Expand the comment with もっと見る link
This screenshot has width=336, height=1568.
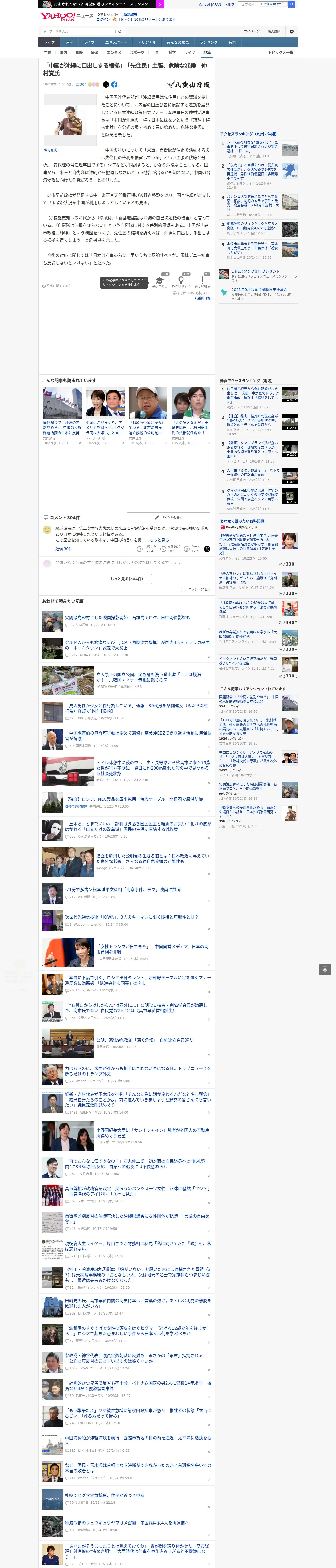tap(159, 540)
